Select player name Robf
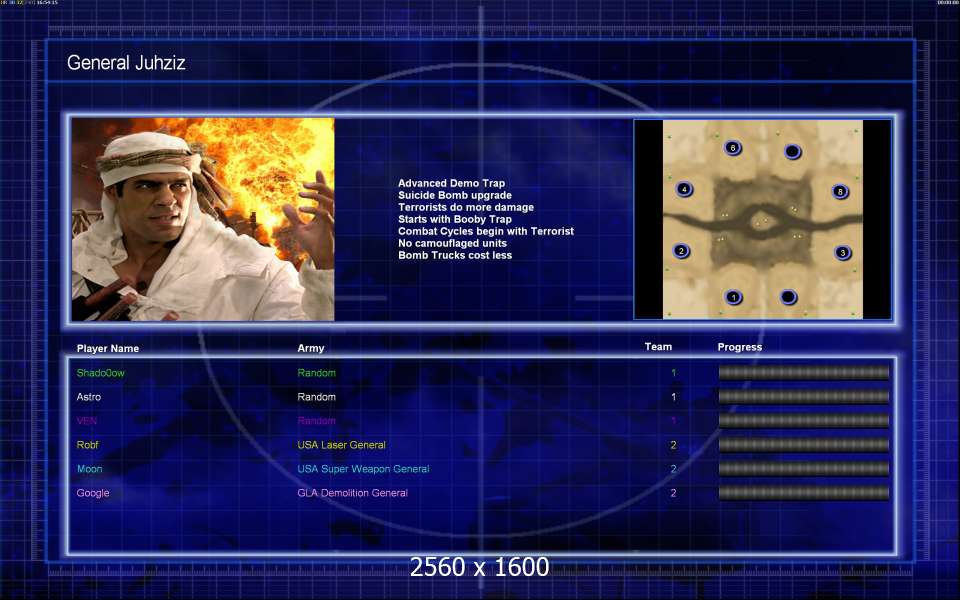 88,444
